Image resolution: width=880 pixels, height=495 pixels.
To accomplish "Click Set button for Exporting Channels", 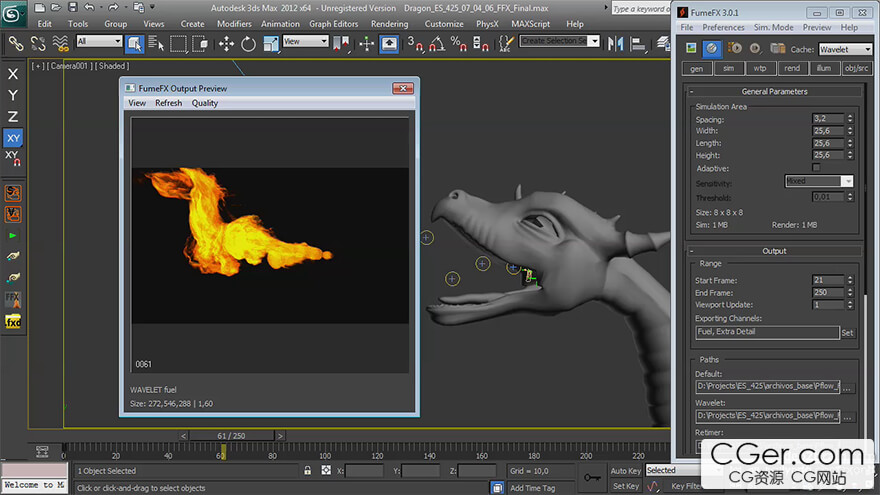I will (x=847, y=333).
